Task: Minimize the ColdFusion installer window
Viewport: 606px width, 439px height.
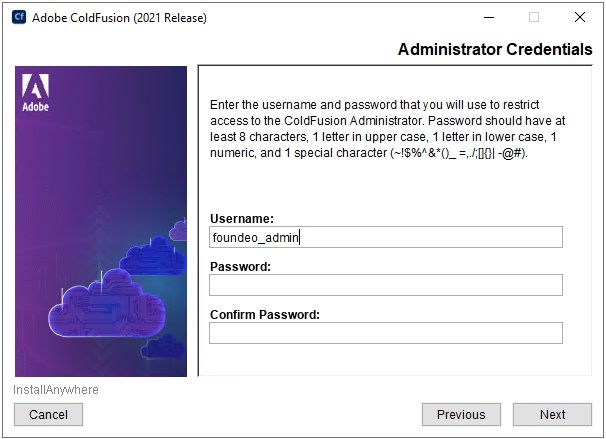Action: point(489,17)
